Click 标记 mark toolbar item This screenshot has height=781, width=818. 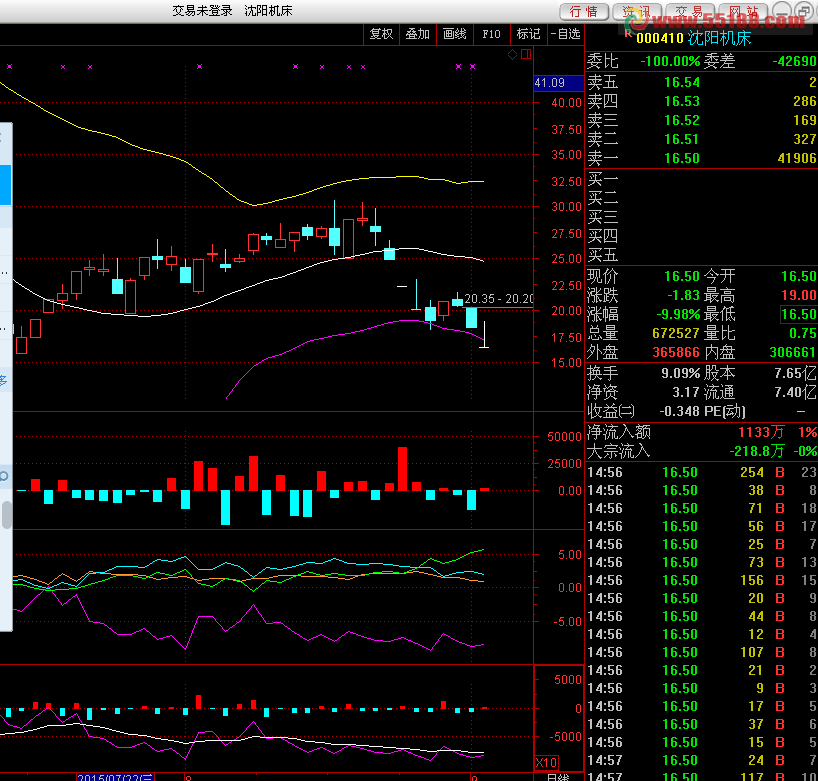[528, 34]
